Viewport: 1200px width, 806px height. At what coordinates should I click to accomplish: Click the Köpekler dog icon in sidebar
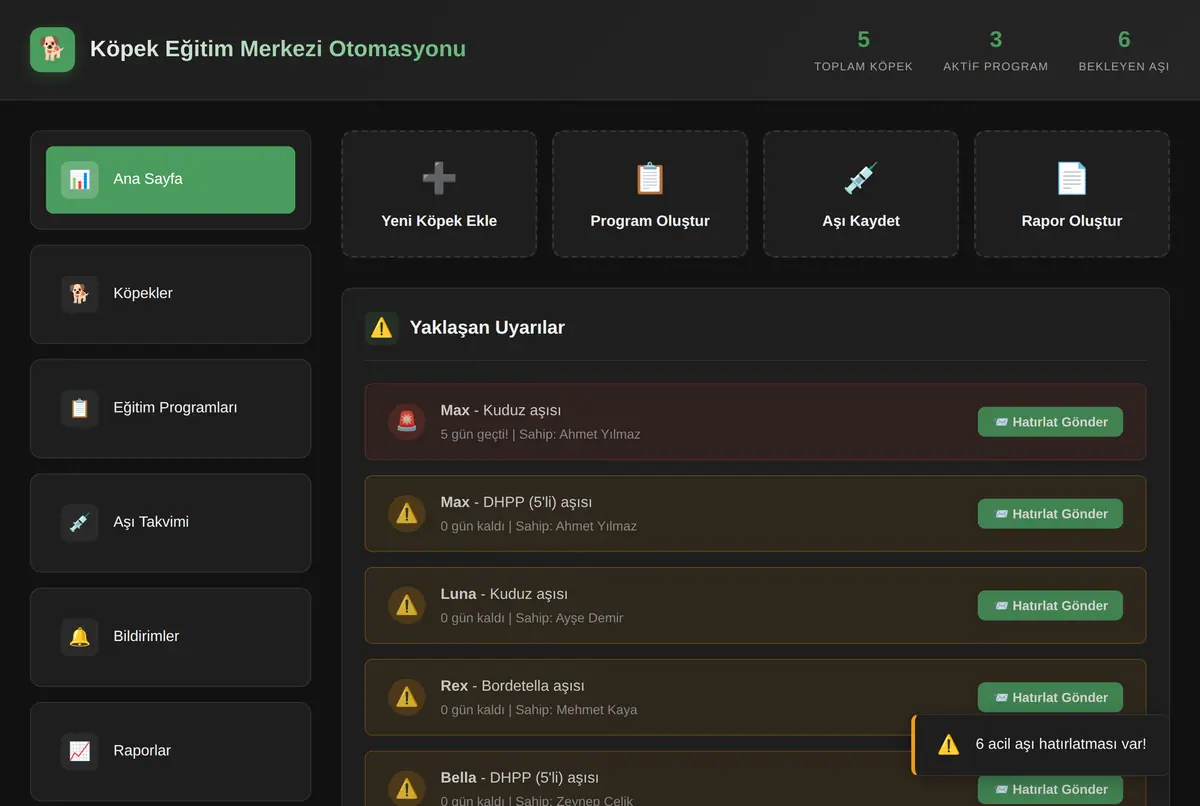click(80, 294)
